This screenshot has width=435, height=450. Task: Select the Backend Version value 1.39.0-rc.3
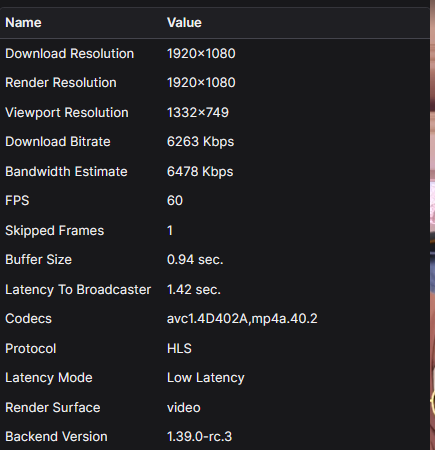[199, 437]
